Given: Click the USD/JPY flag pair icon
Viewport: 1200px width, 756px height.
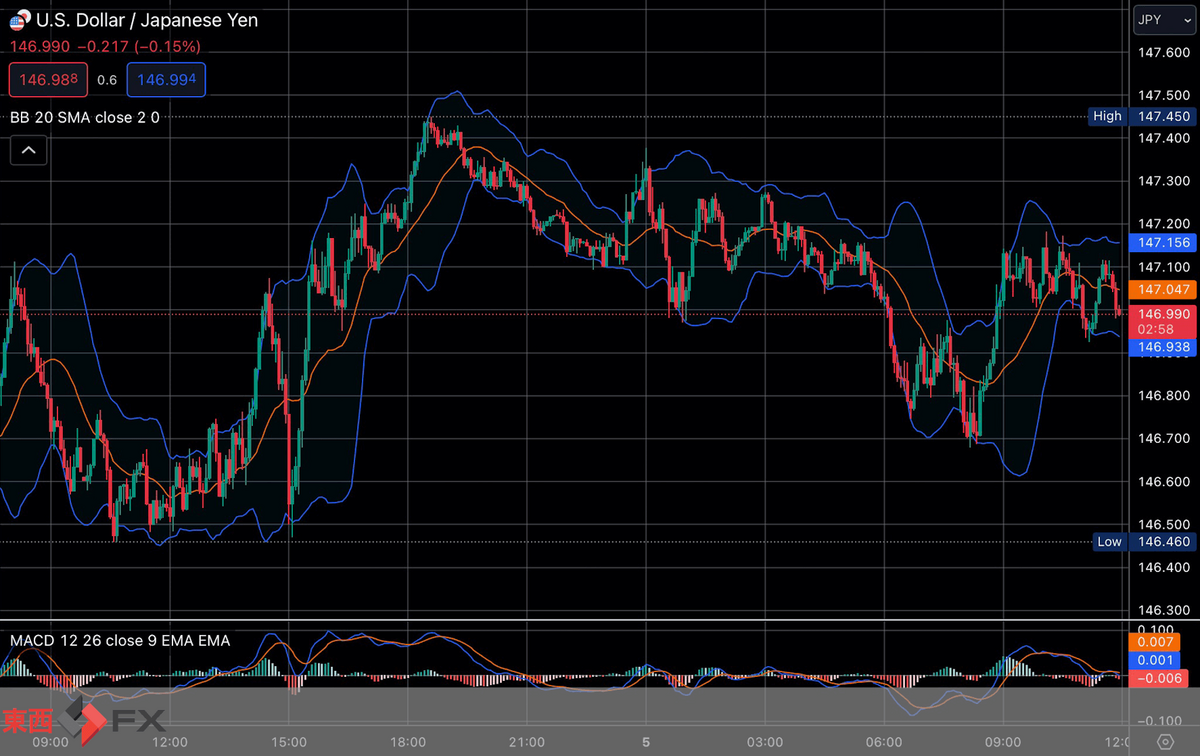Looking at the screenshot, I should point(19,20).
